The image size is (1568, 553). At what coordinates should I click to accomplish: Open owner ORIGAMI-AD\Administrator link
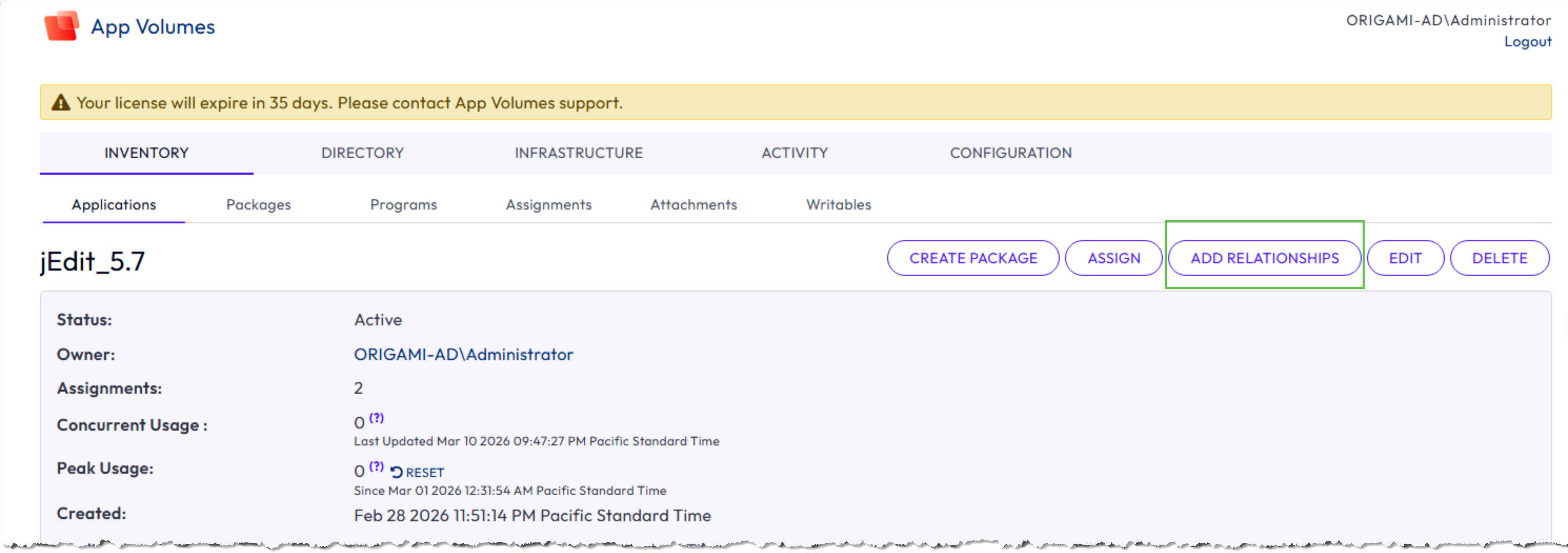point(464,355)
